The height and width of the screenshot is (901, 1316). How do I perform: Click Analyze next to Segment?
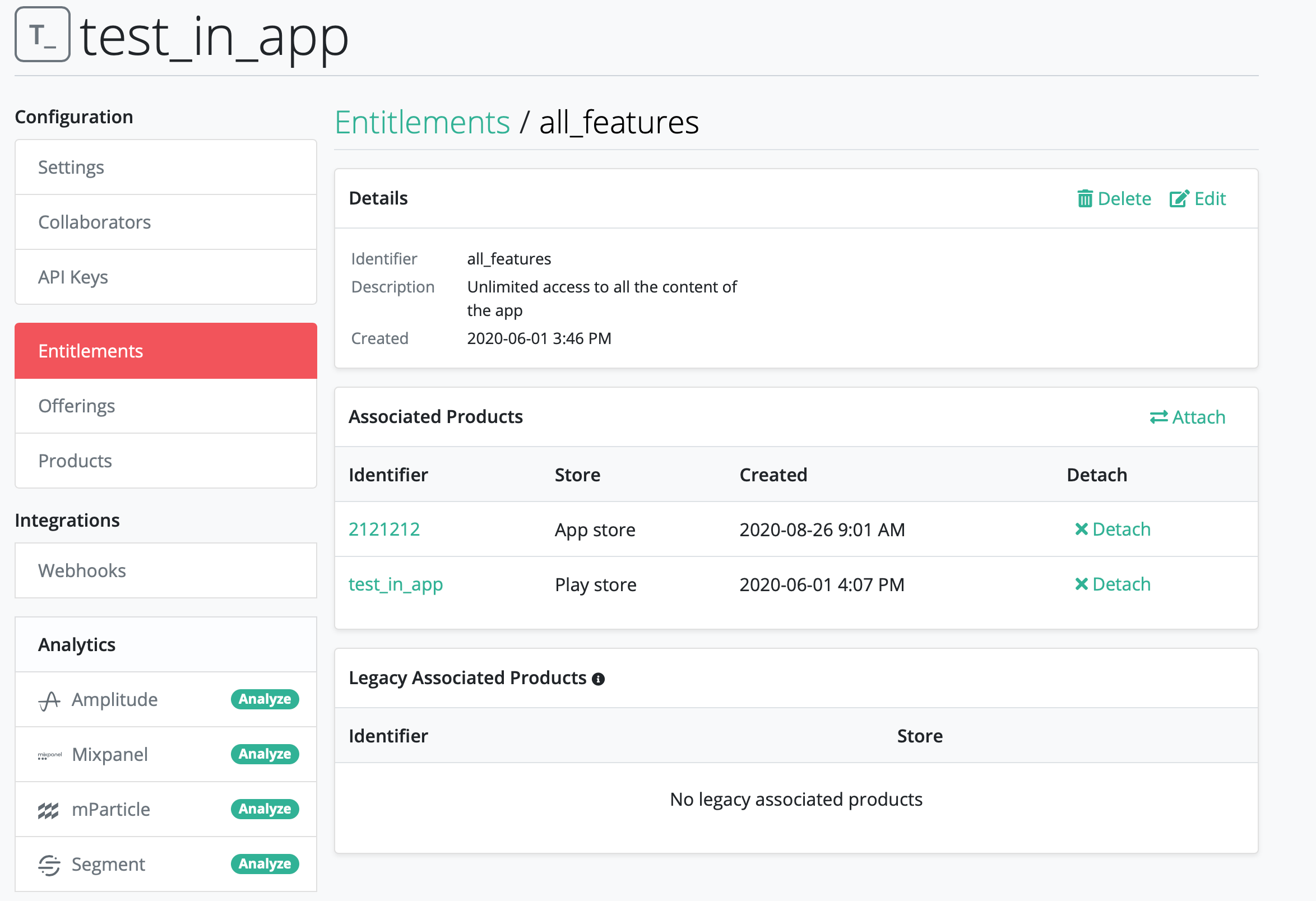pyautogui.click(x=265, y=864)
